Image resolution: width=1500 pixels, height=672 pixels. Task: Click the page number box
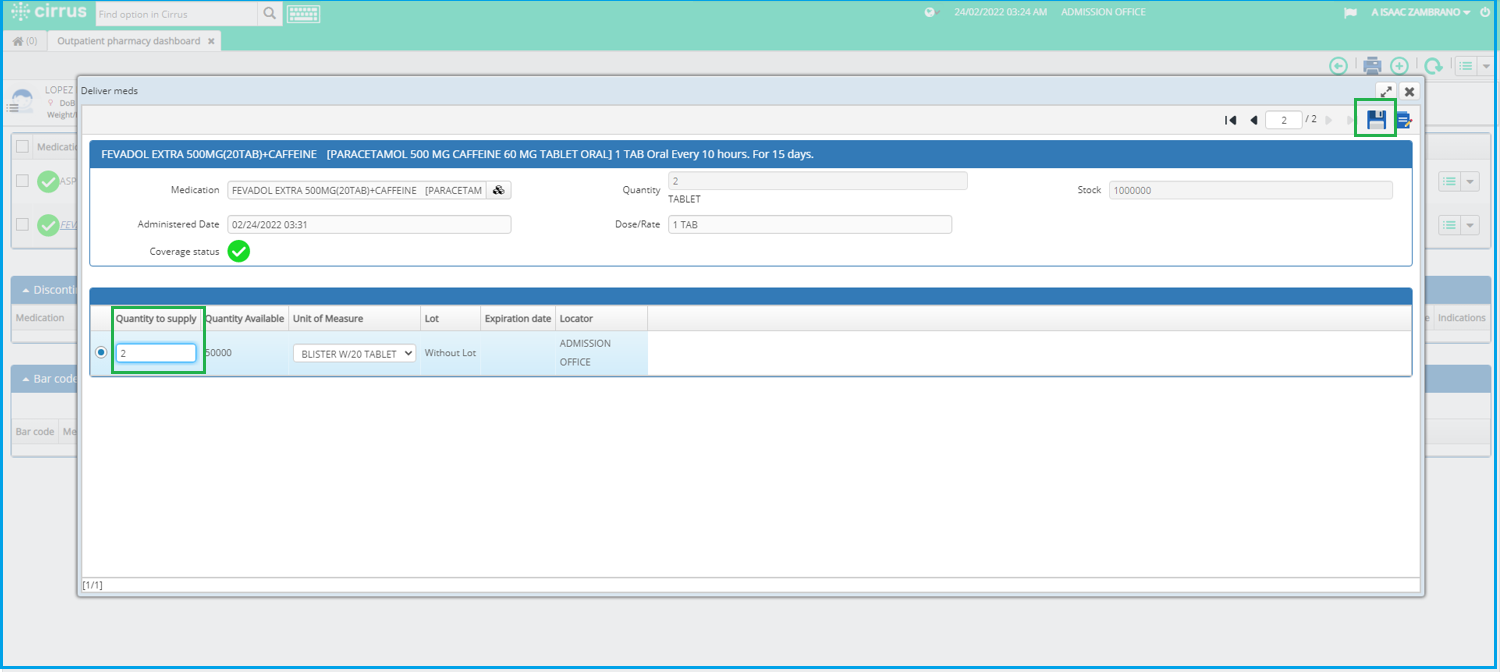click(x=1284, y=120)
